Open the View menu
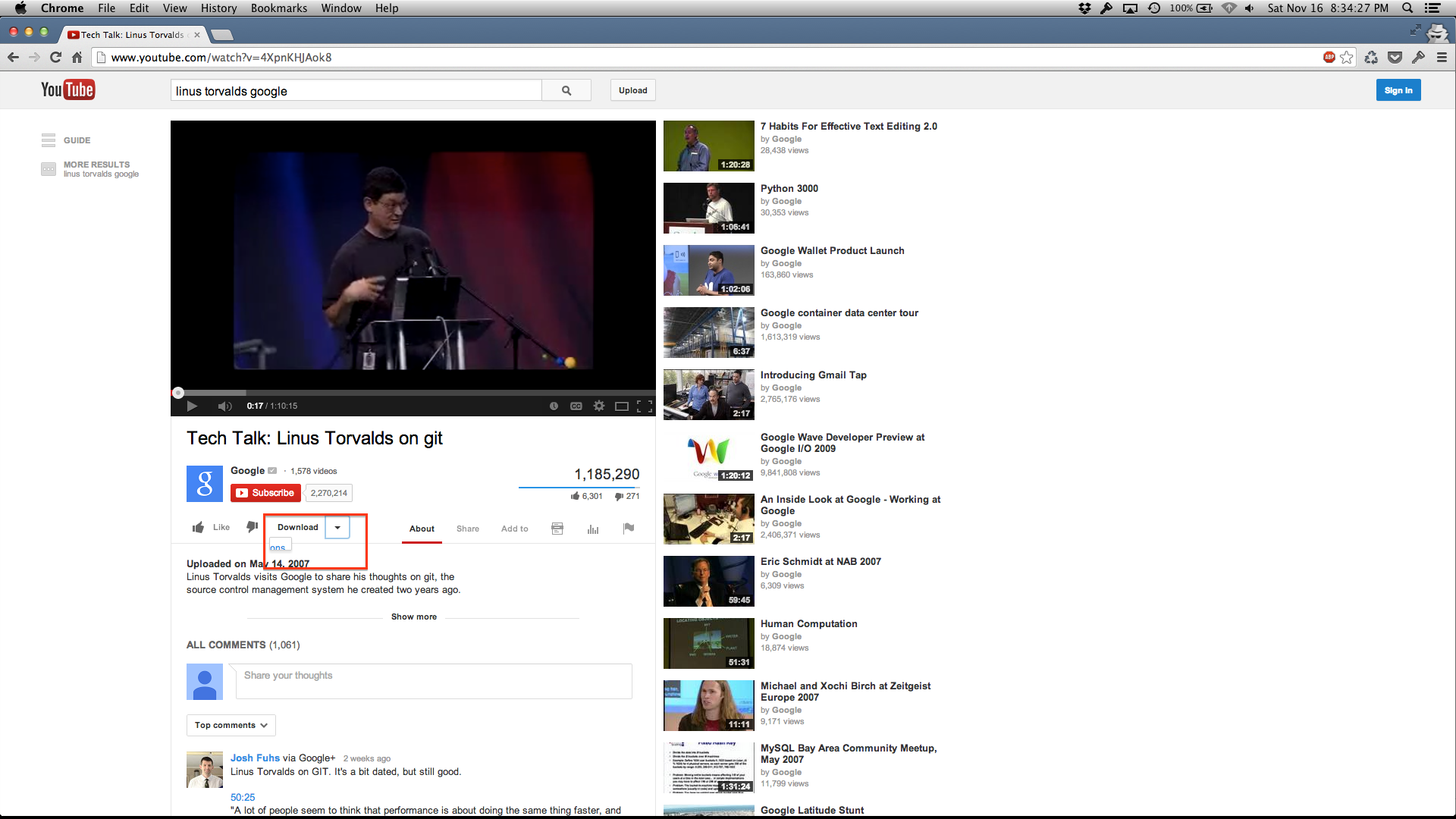The height and width of the screenshot is (819, 1456). 174,8
